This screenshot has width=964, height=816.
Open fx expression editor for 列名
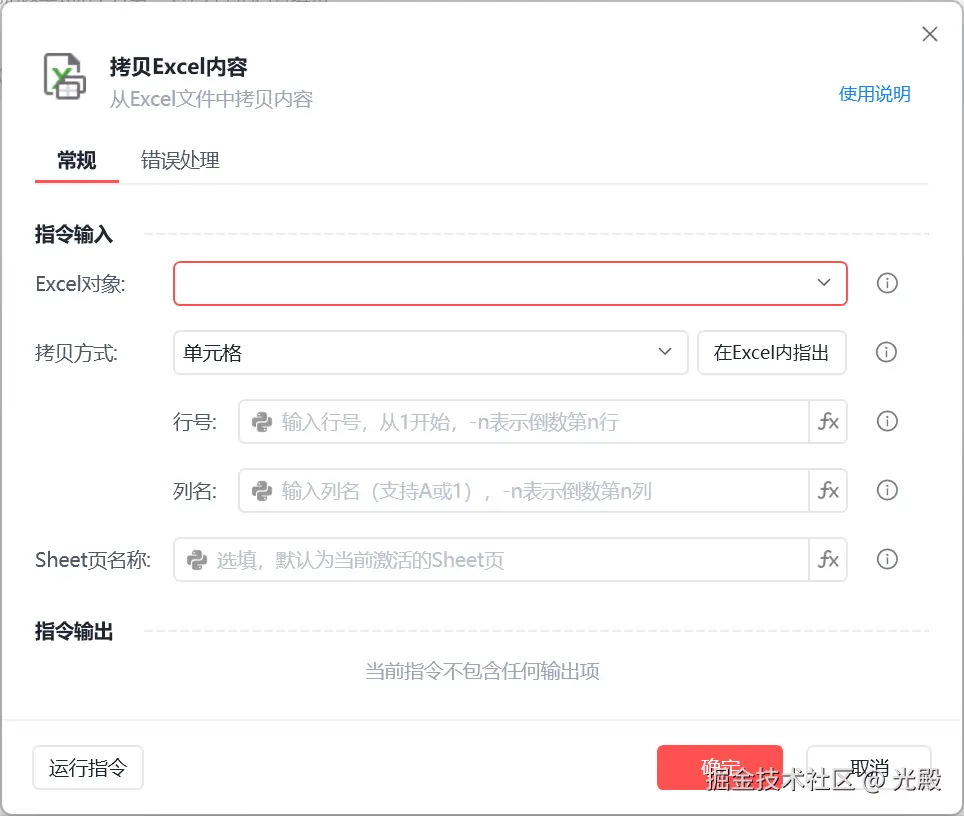pos(828,490)
